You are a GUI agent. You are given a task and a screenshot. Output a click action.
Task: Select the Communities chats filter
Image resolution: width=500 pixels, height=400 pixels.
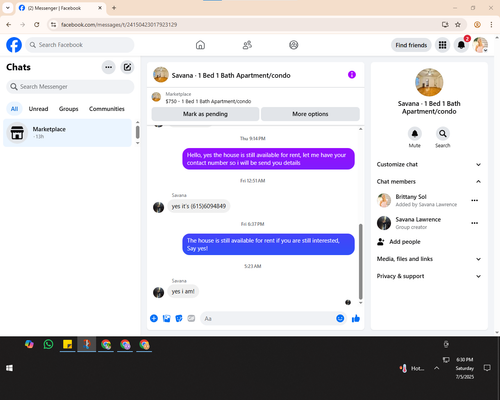(107, 109)
